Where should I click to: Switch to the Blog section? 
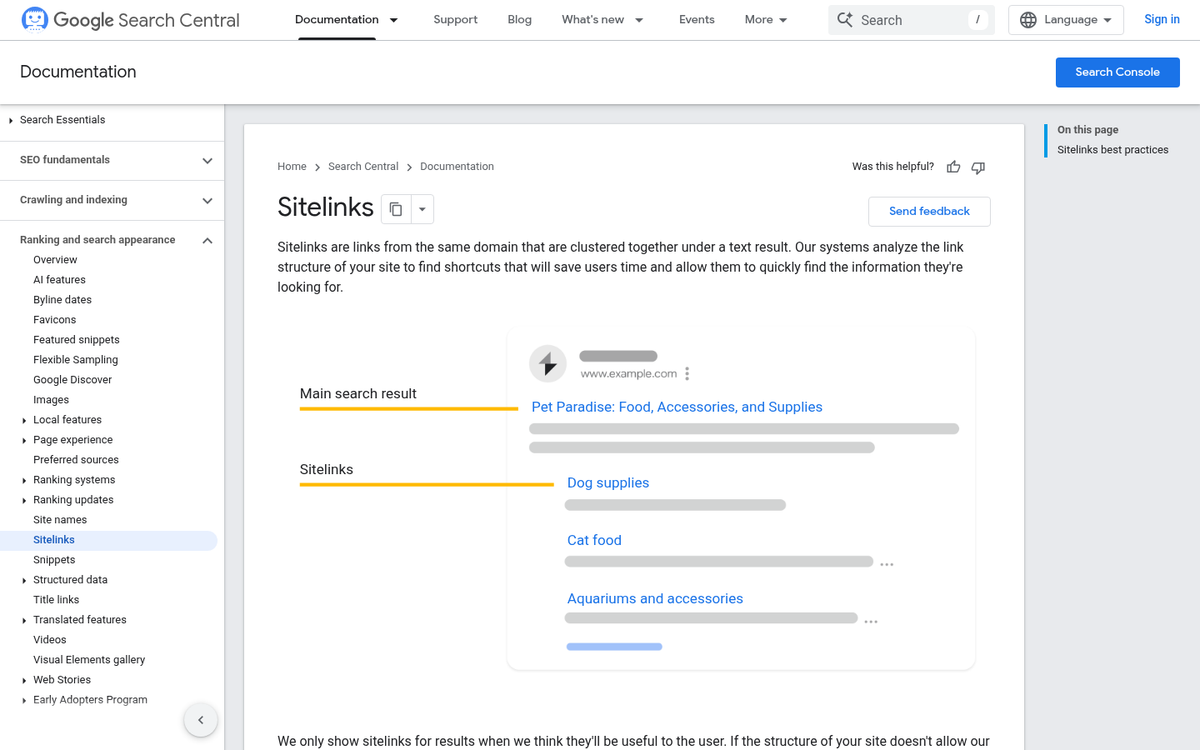[519, 19]
